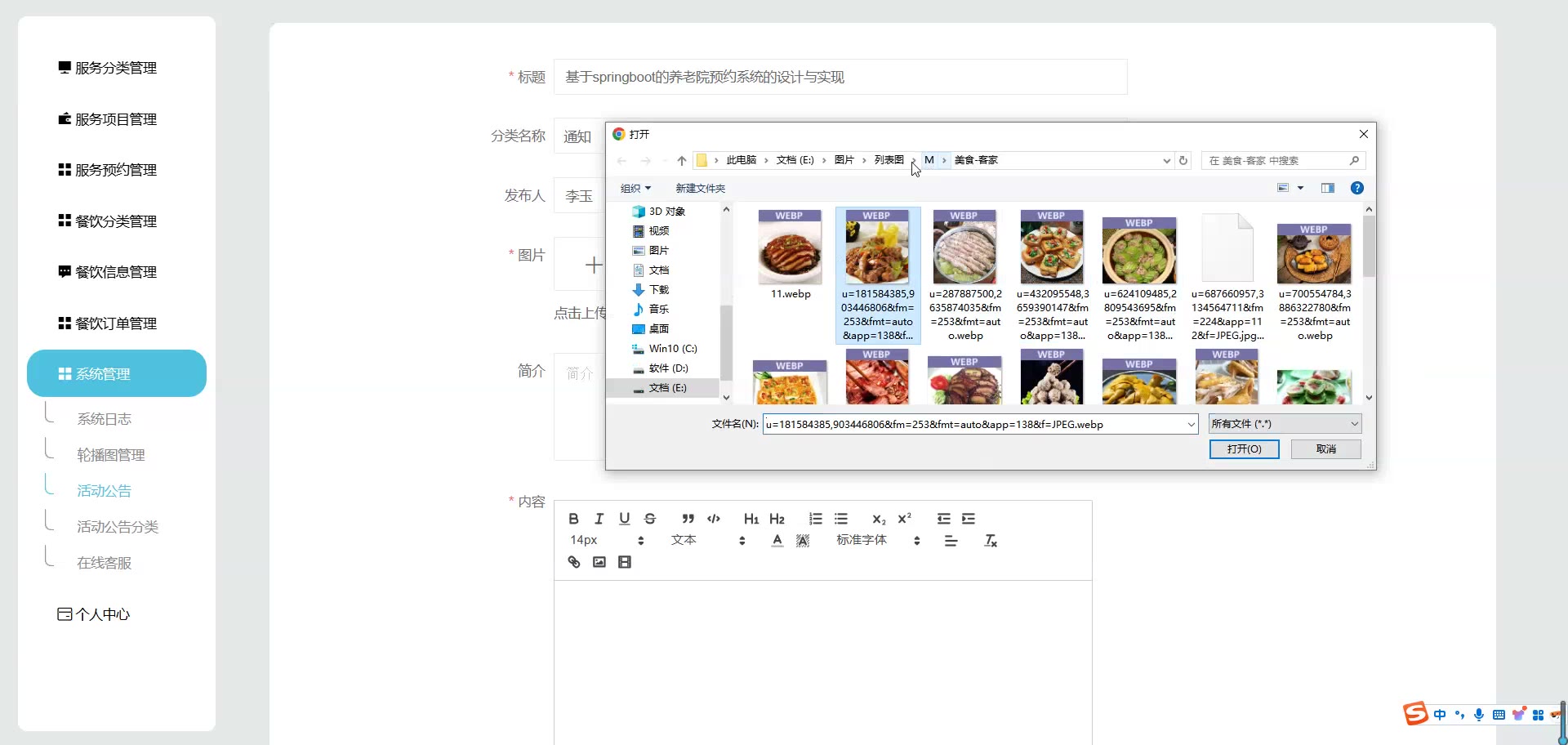1568x745 pixels.
Task: Toggle the preview pane in file dialog
Action: click(x=1328, y=188)
